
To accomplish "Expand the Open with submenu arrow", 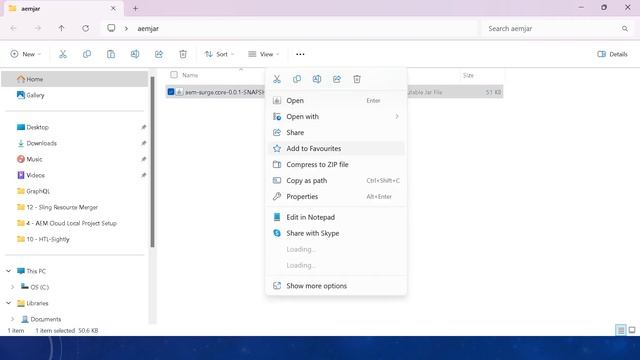I will (x=397, y=116).
